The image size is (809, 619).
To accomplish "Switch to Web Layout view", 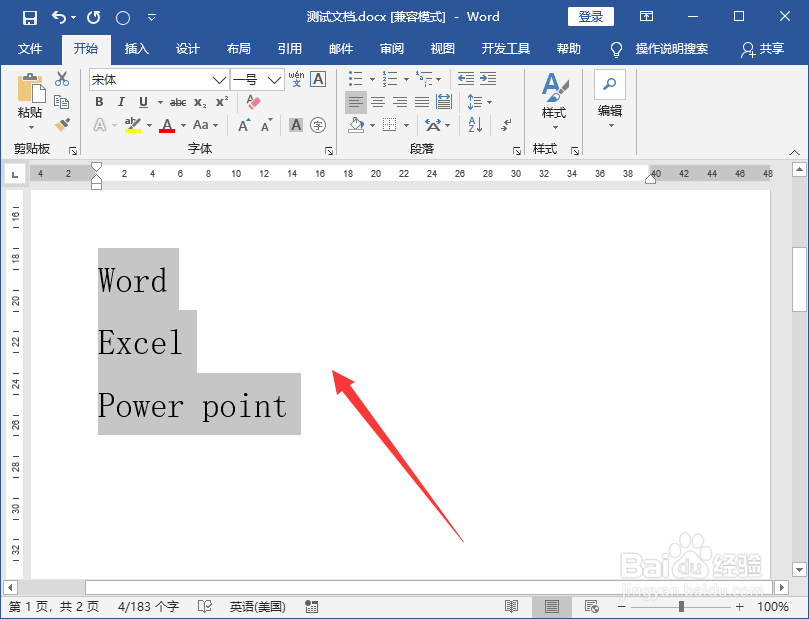I will tap(591, 607).
